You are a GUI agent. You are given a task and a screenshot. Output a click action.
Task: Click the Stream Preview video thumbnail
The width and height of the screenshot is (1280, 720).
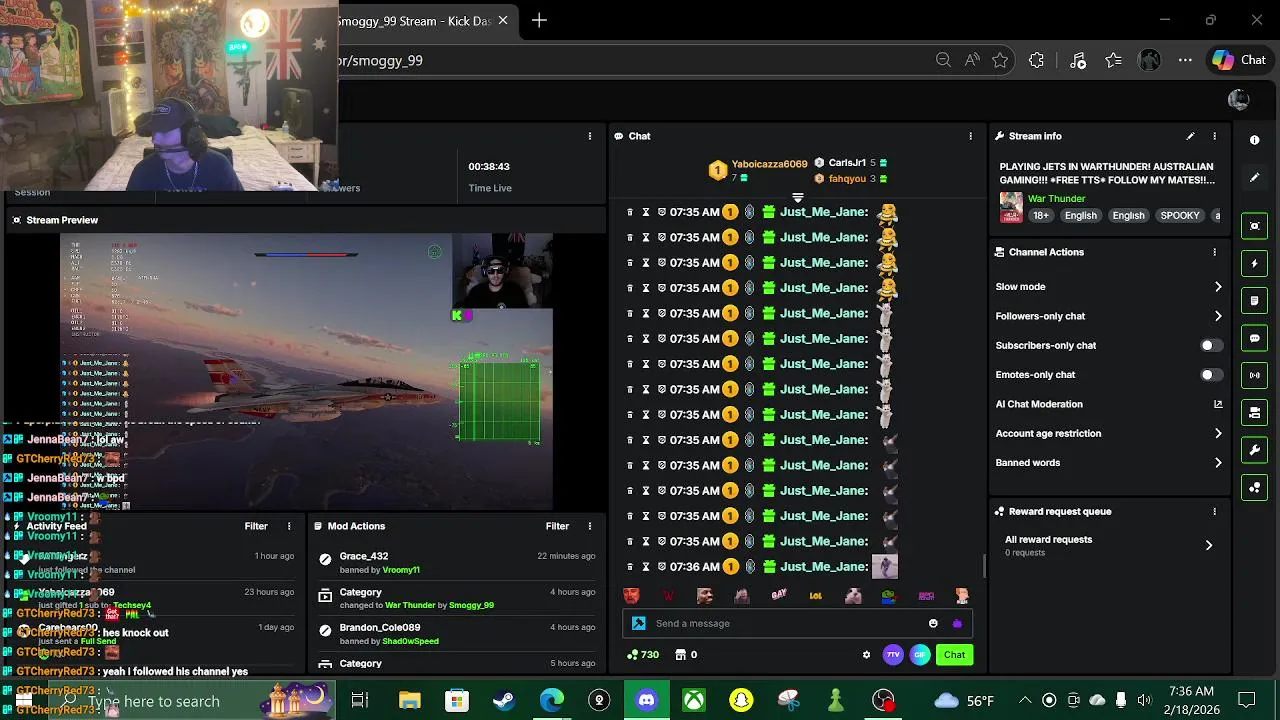click(306, 372)
